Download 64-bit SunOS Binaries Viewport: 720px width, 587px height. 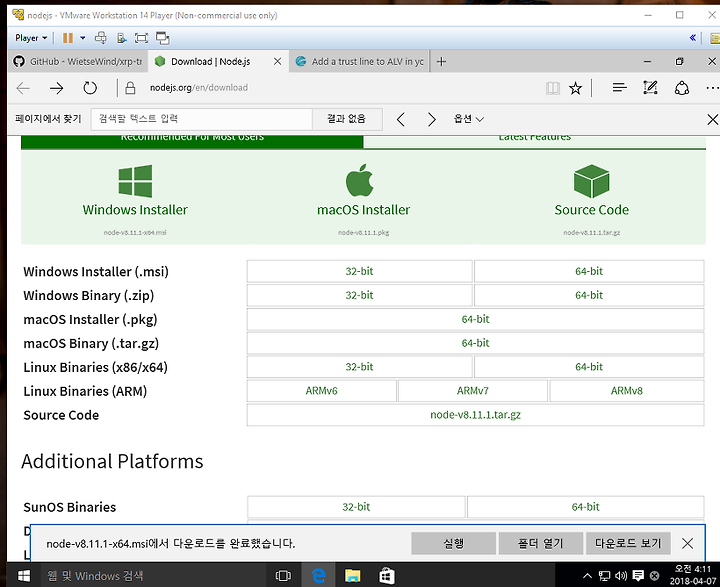click(x=585, y=507)
